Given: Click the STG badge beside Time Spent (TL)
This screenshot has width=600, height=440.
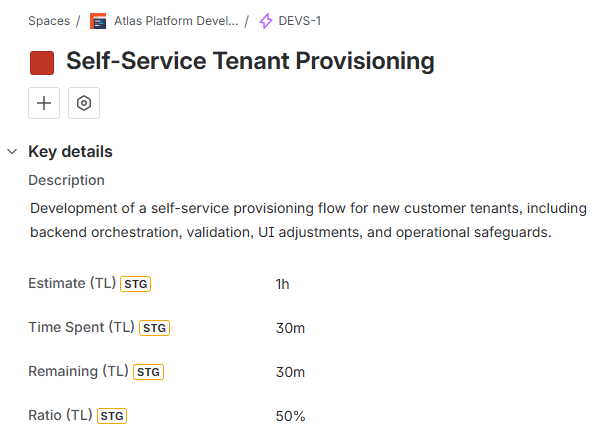Looking at the screenshot, I should click(154, 328).
